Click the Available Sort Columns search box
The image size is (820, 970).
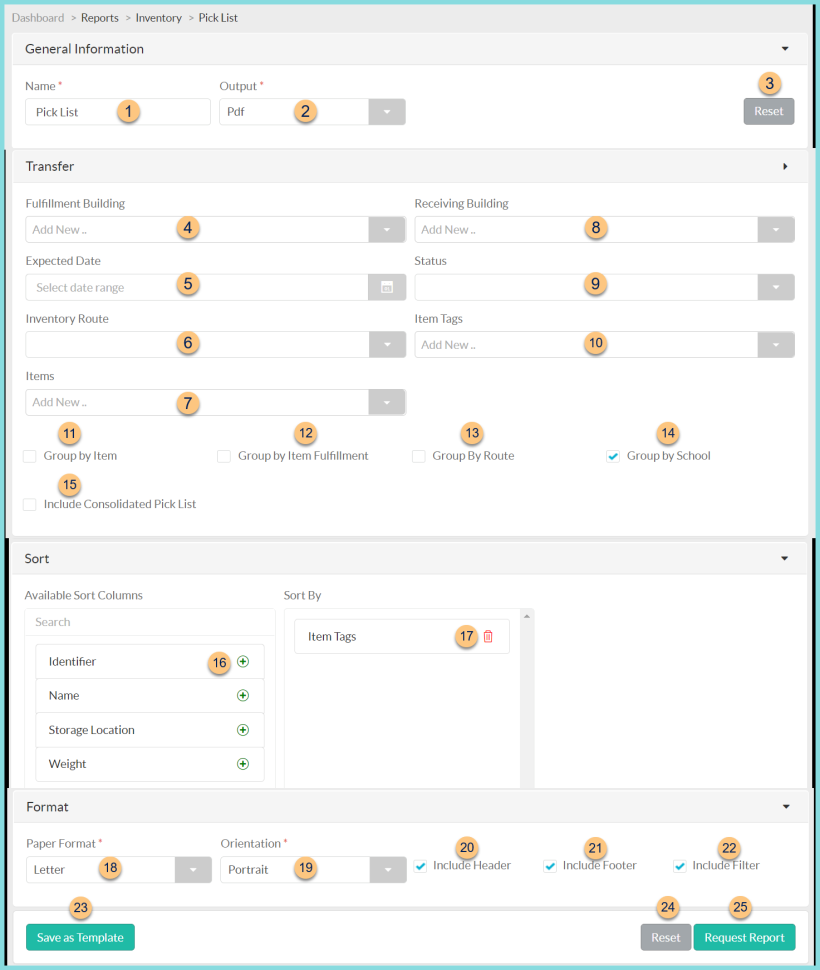click(x=149, y=622)
